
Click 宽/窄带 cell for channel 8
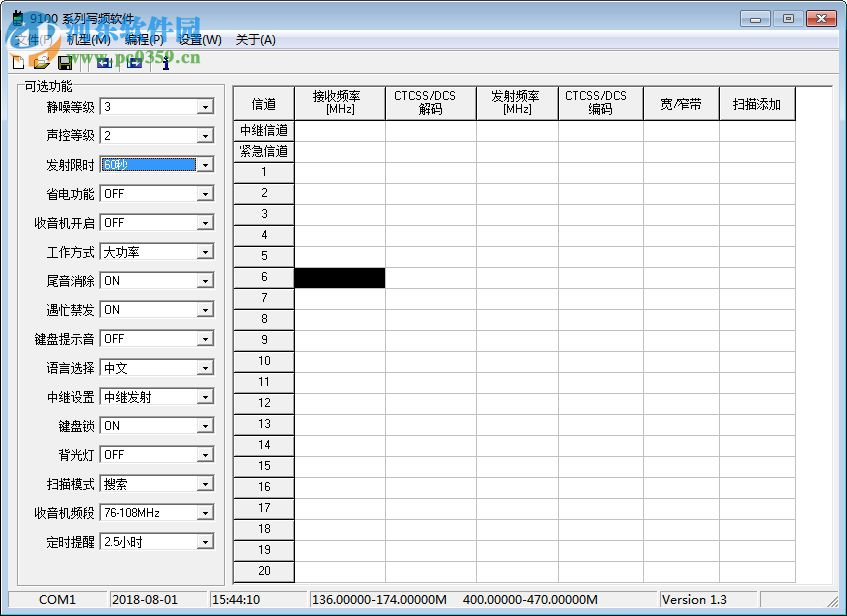pos(681,319)
